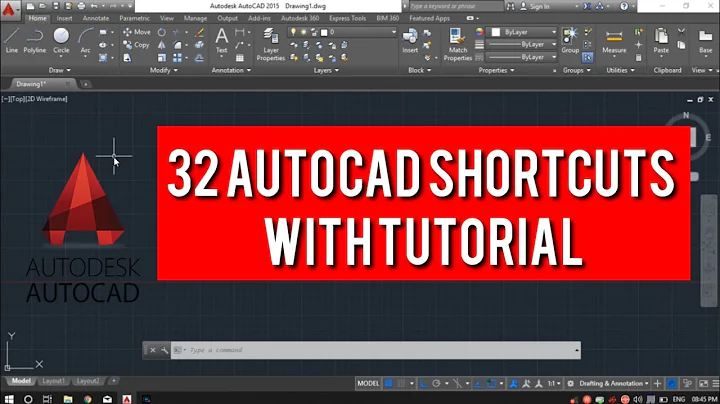Image resolution: width=720 pixels, height=404 pixels.
Task: Select the Fillet tool icon
Action: (177, 45)
